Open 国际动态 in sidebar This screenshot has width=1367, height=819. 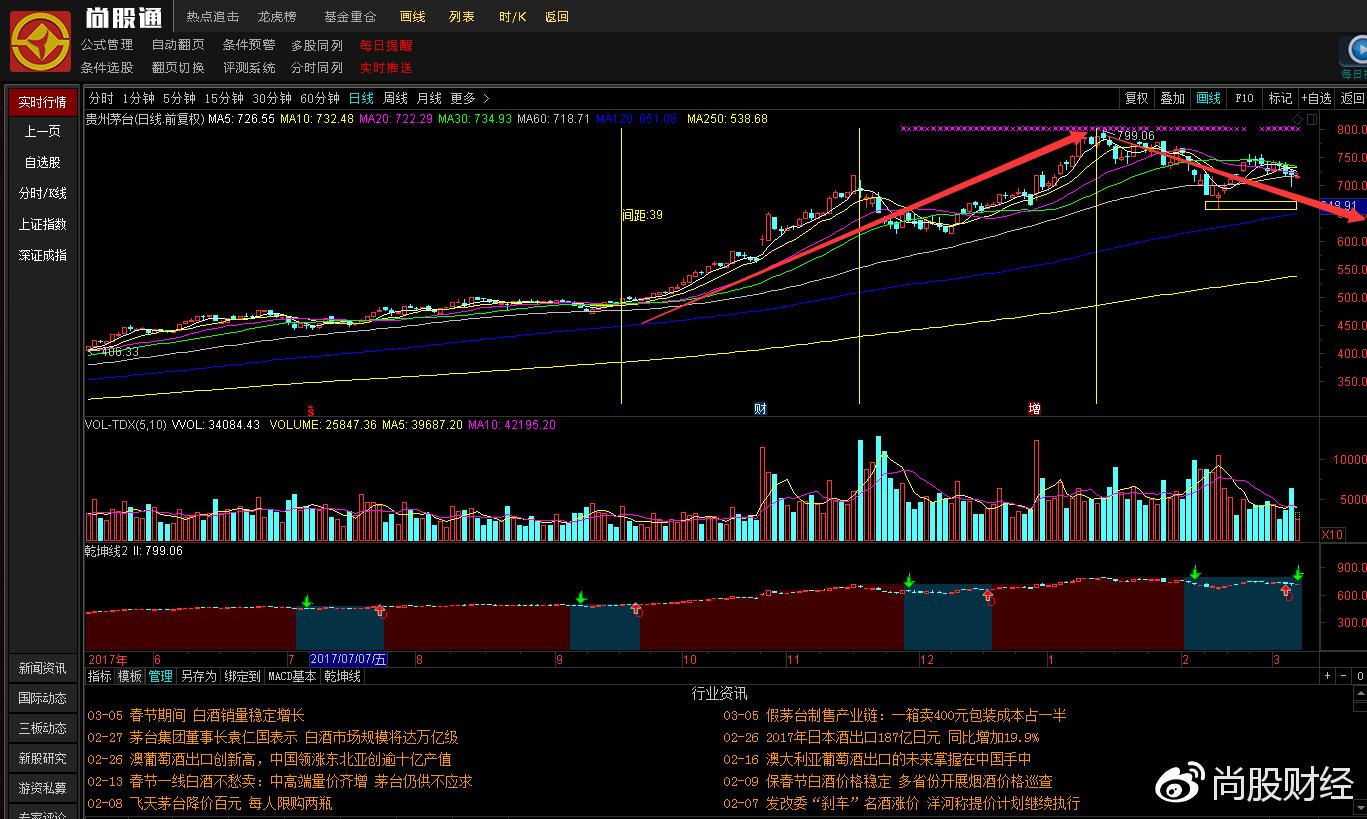tap(42, 698)
